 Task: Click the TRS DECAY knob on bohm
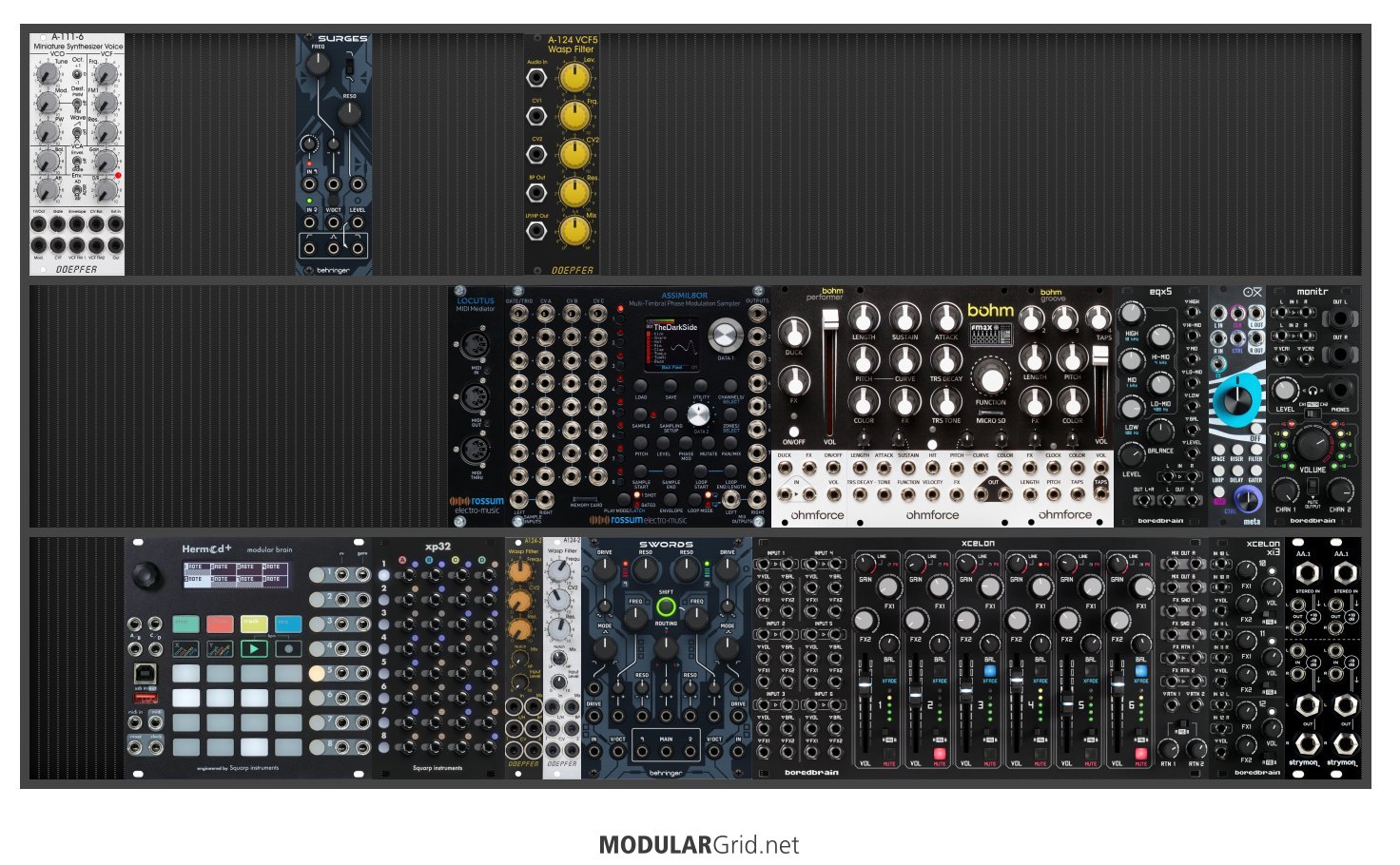coord(945,359)
